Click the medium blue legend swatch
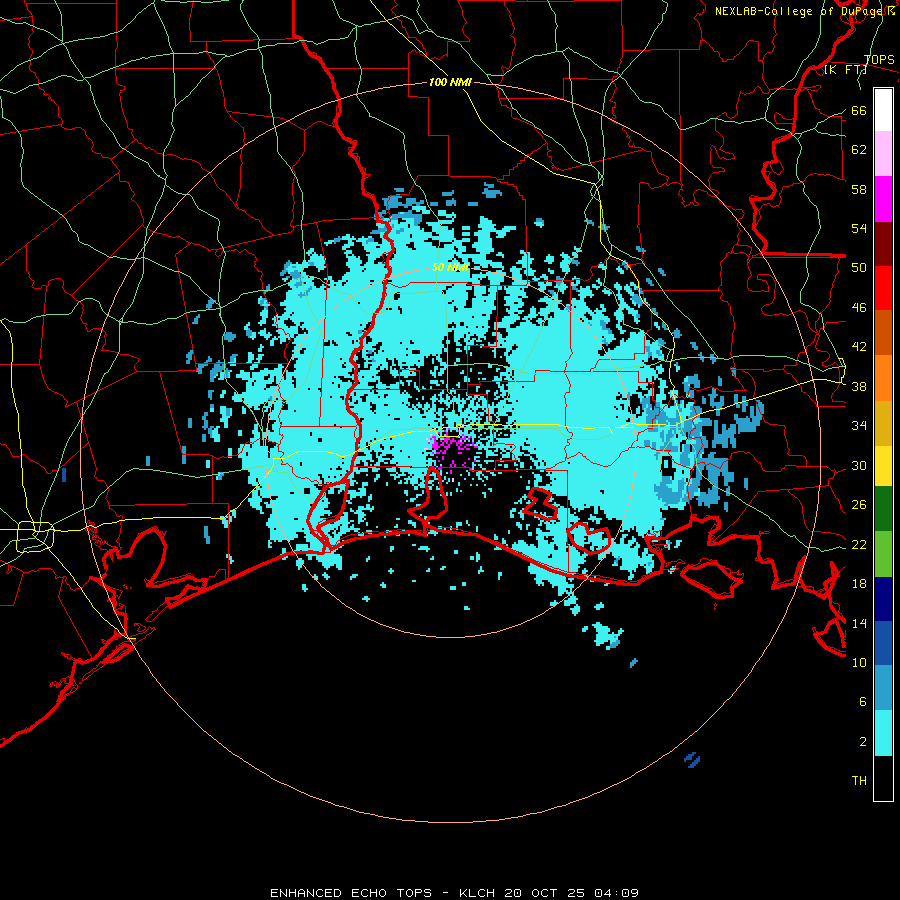Viewport: 900px width, 900px height. (x=883, y=643)
